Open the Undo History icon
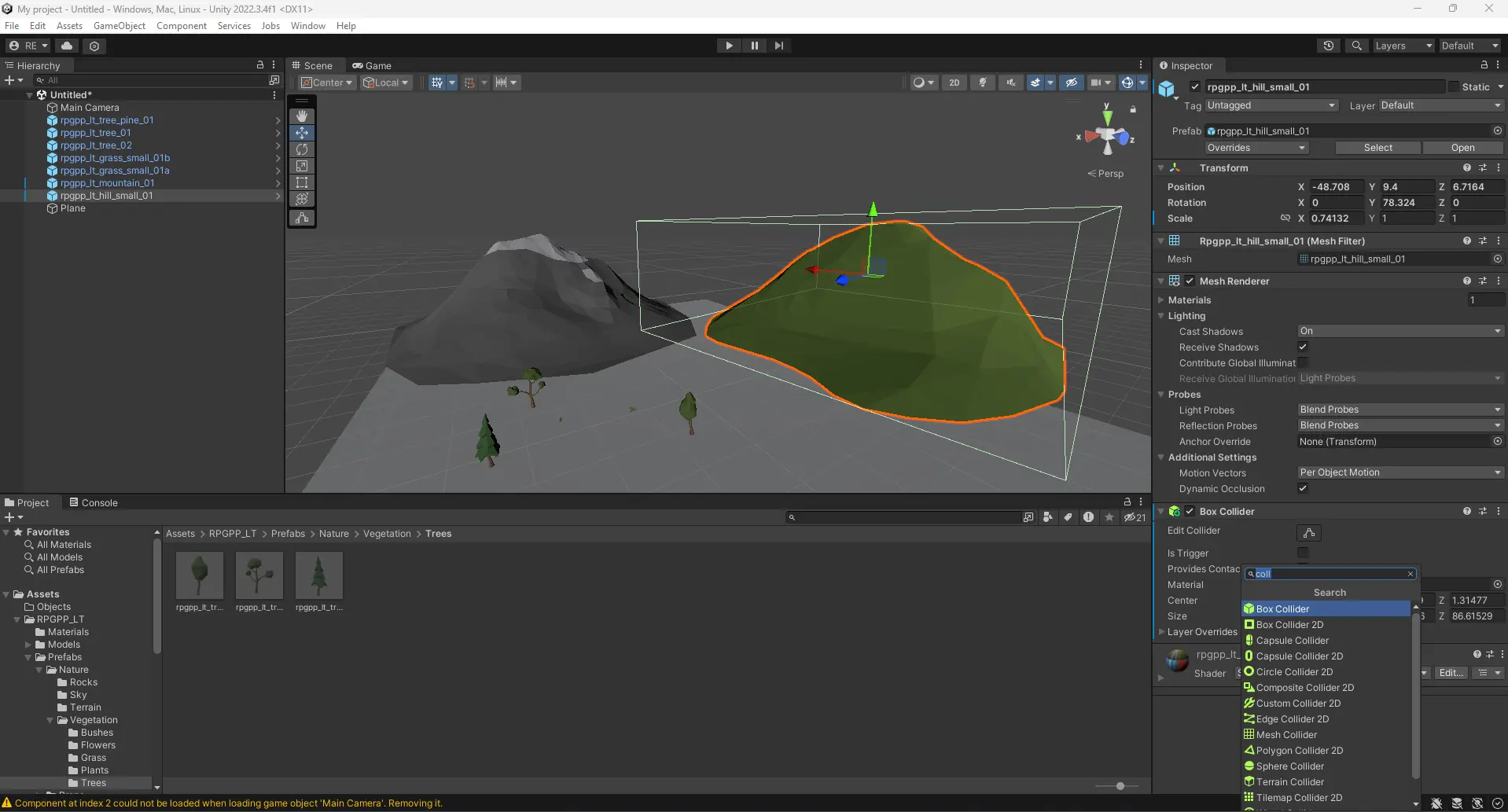Screen dimensions: 1508x812 1329,46
